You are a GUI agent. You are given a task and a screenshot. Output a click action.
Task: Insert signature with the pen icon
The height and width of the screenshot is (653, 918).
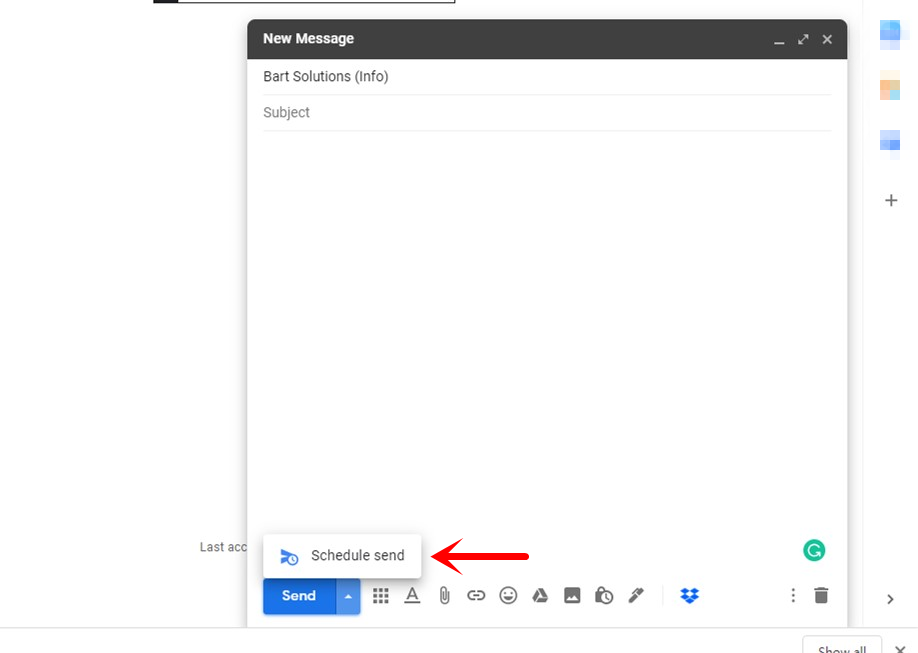click(x=636, y=596)
